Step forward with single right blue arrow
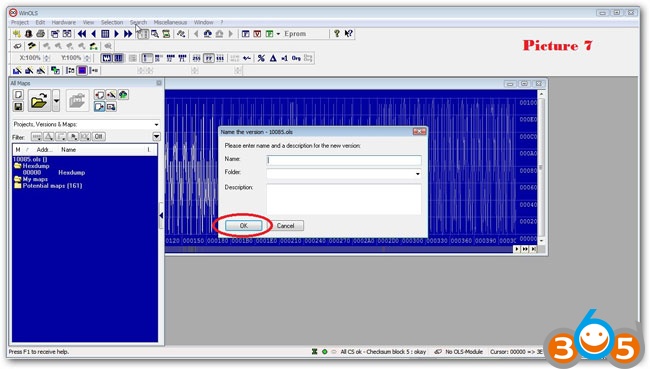The image size is (650, 369). [116, 34]
